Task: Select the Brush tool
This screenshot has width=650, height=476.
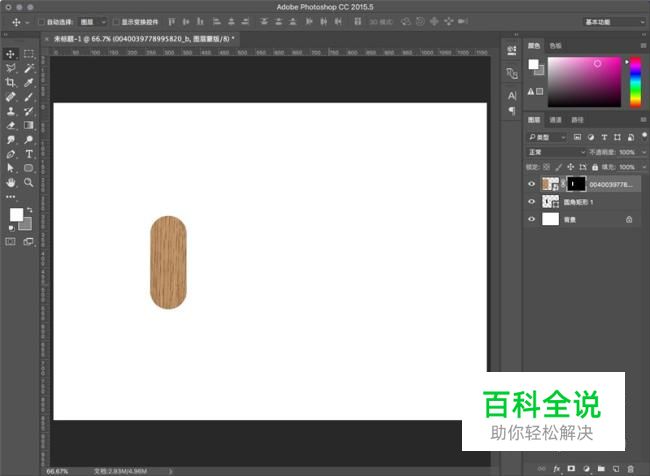Action: coord(29,97)
